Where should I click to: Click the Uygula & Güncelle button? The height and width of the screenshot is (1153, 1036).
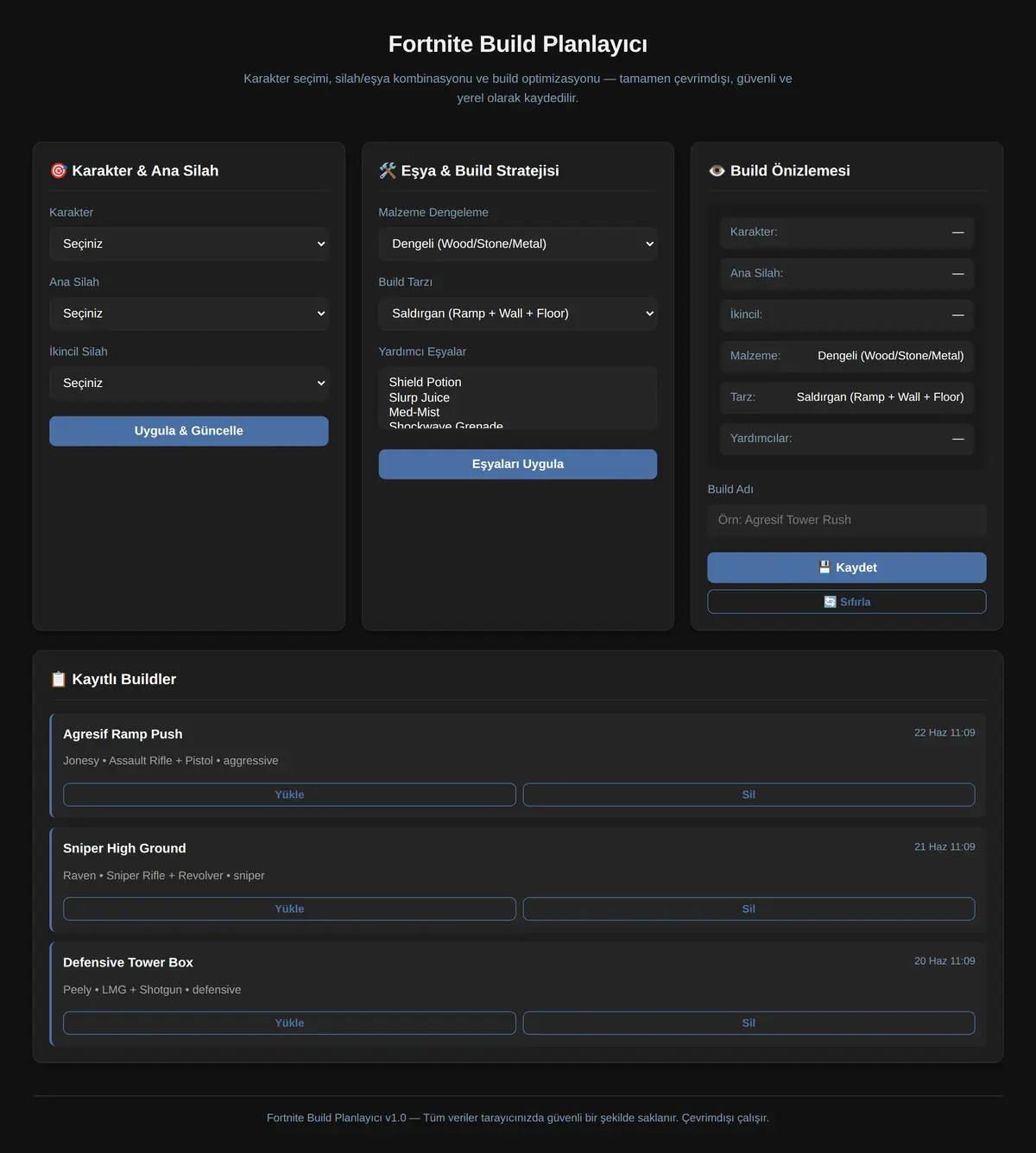tap(189, 431)
